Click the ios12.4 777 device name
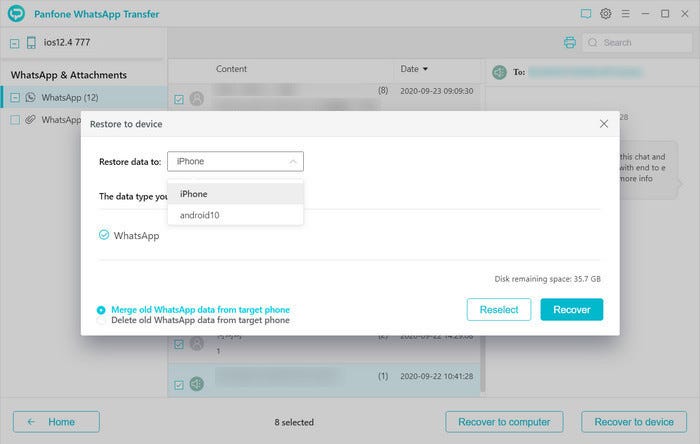 point(67,42)
